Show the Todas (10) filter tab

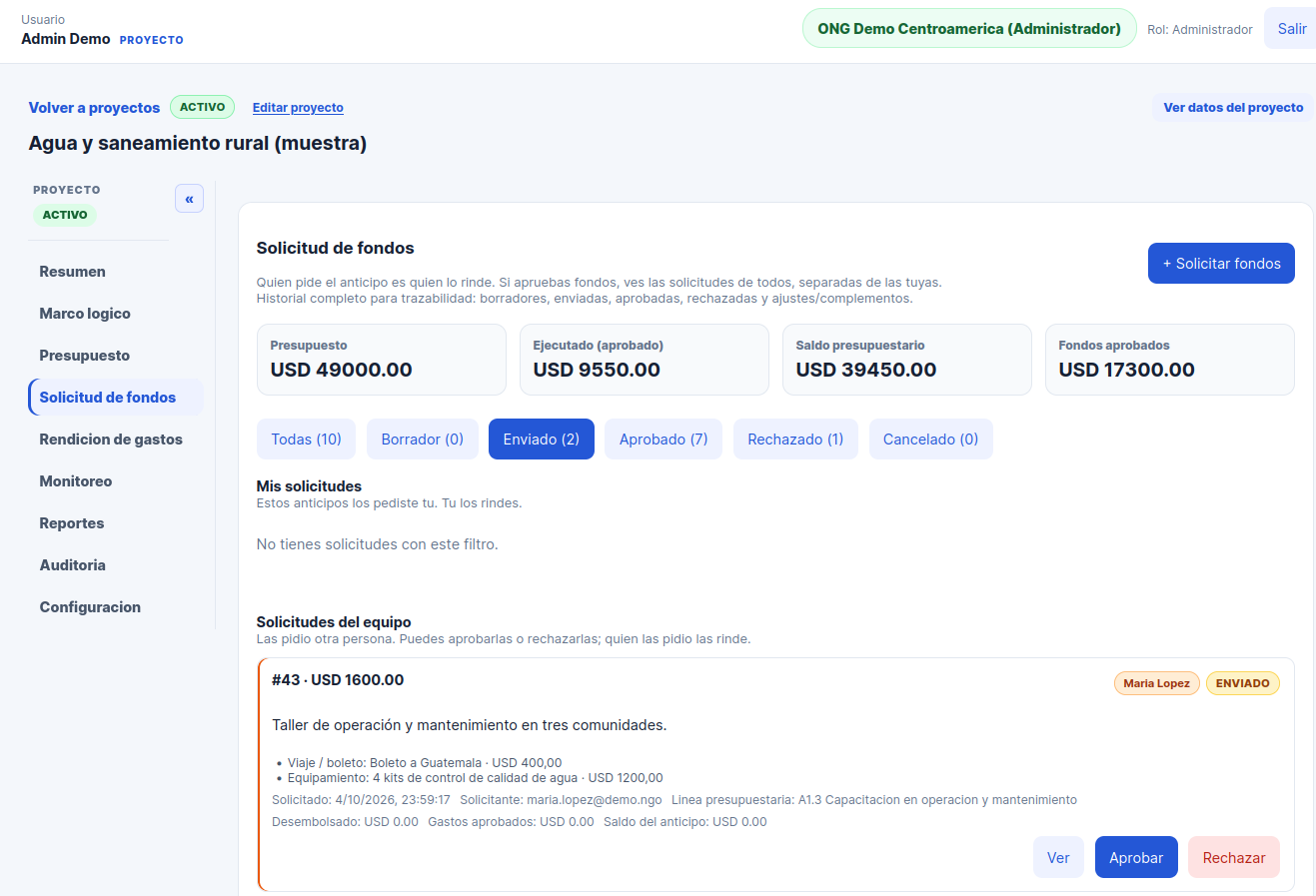coord(306,440)
